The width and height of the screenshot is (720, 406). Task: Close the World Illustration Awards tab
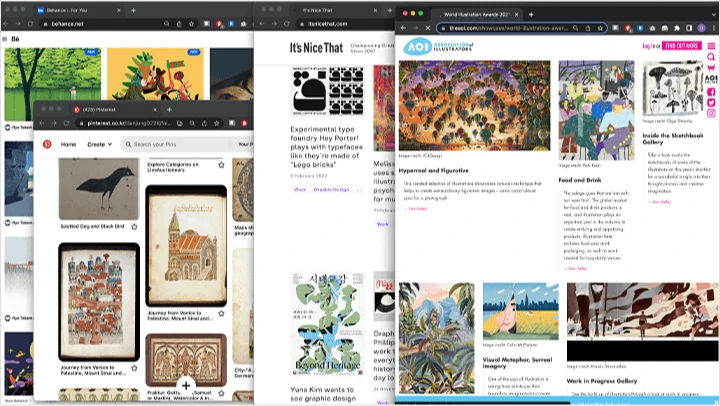[516, 14]
